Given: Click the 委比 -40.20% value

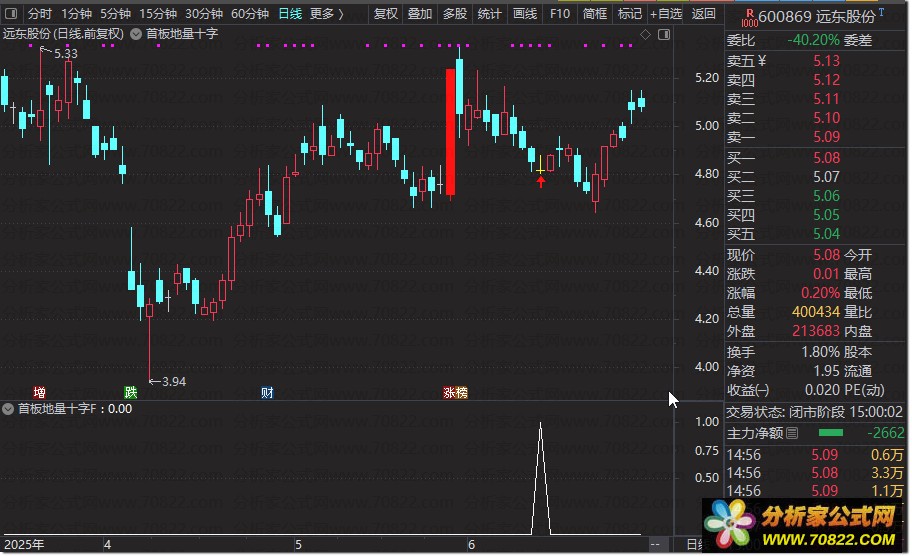Looking at the screenshot, I should pos(813,40).
